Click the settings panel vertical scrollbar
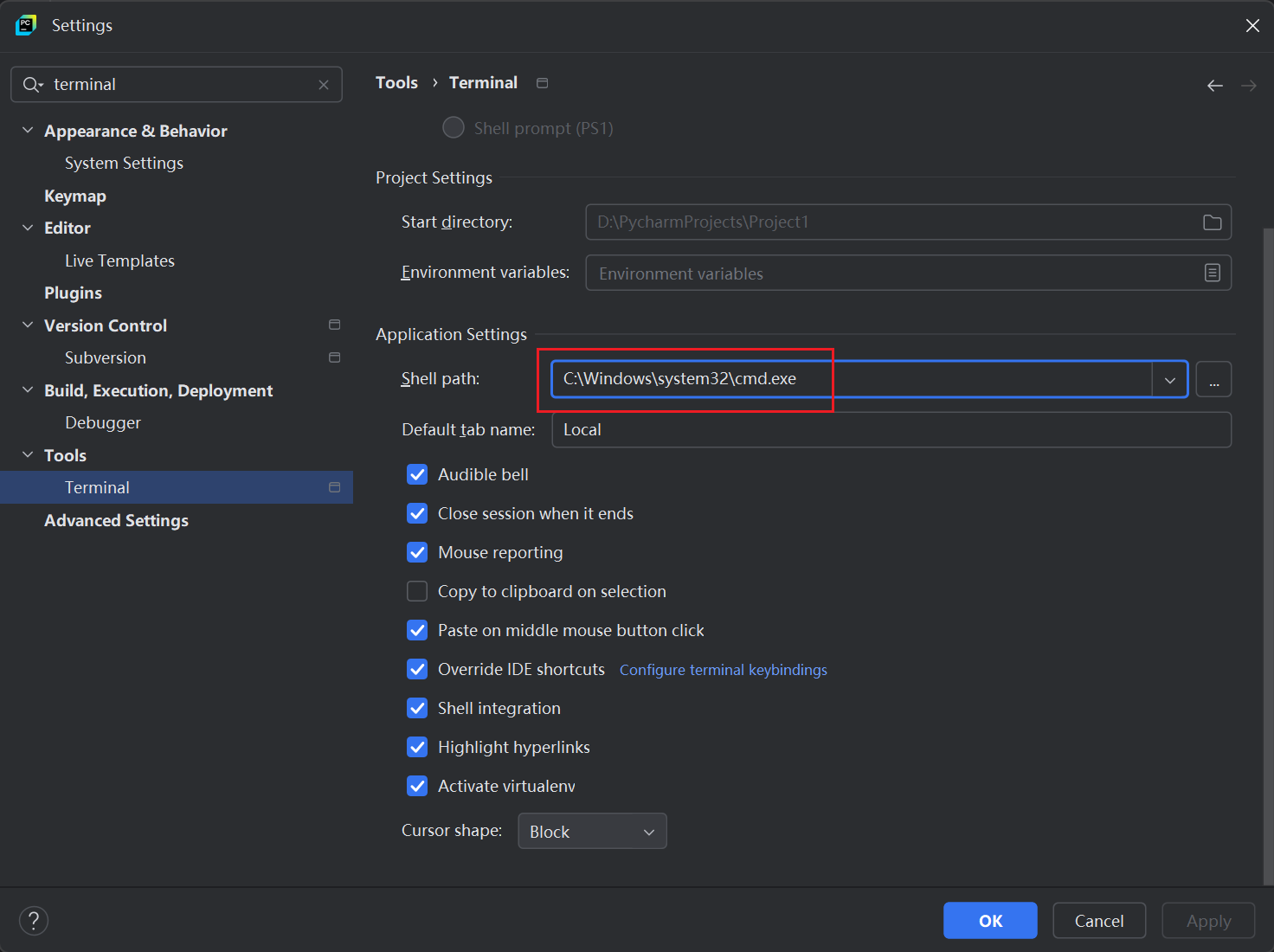The image size is (1274, 952). [1268, 556]
